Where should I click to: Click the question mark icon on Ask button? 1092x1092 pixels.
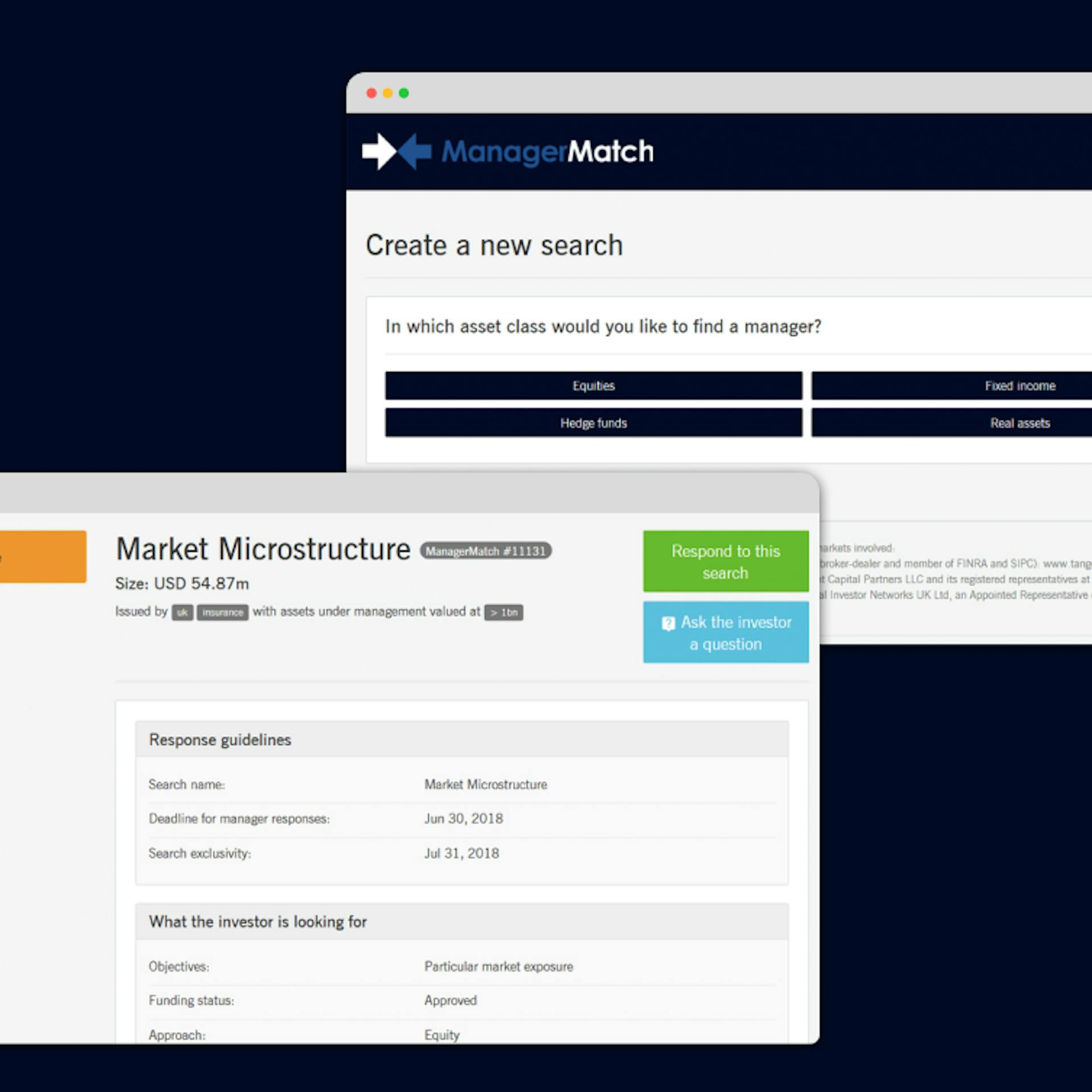[668, 623]
